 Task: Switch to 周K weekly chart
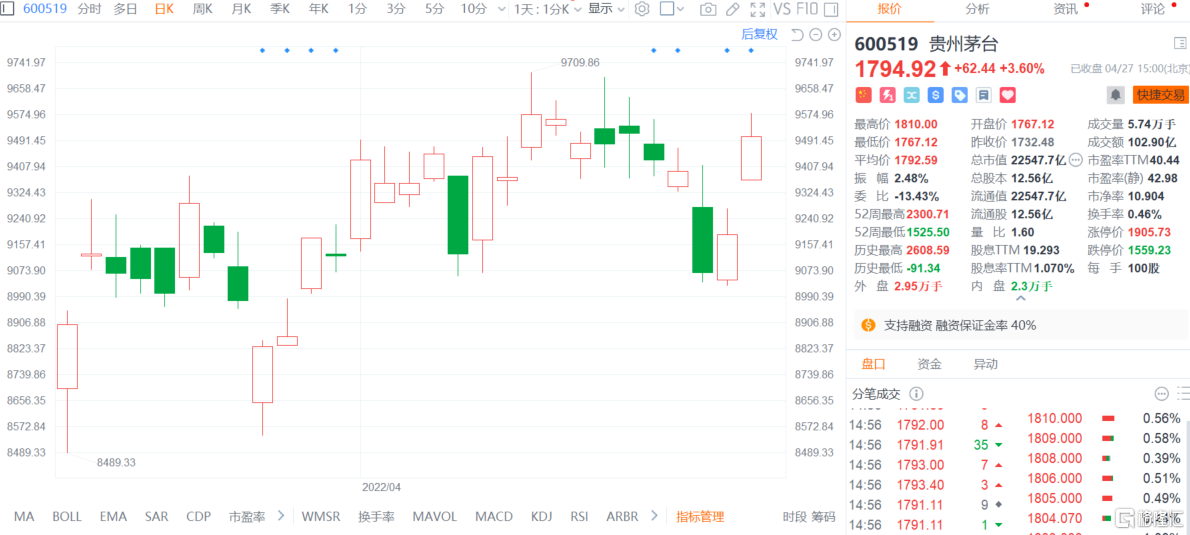point(203,9)
